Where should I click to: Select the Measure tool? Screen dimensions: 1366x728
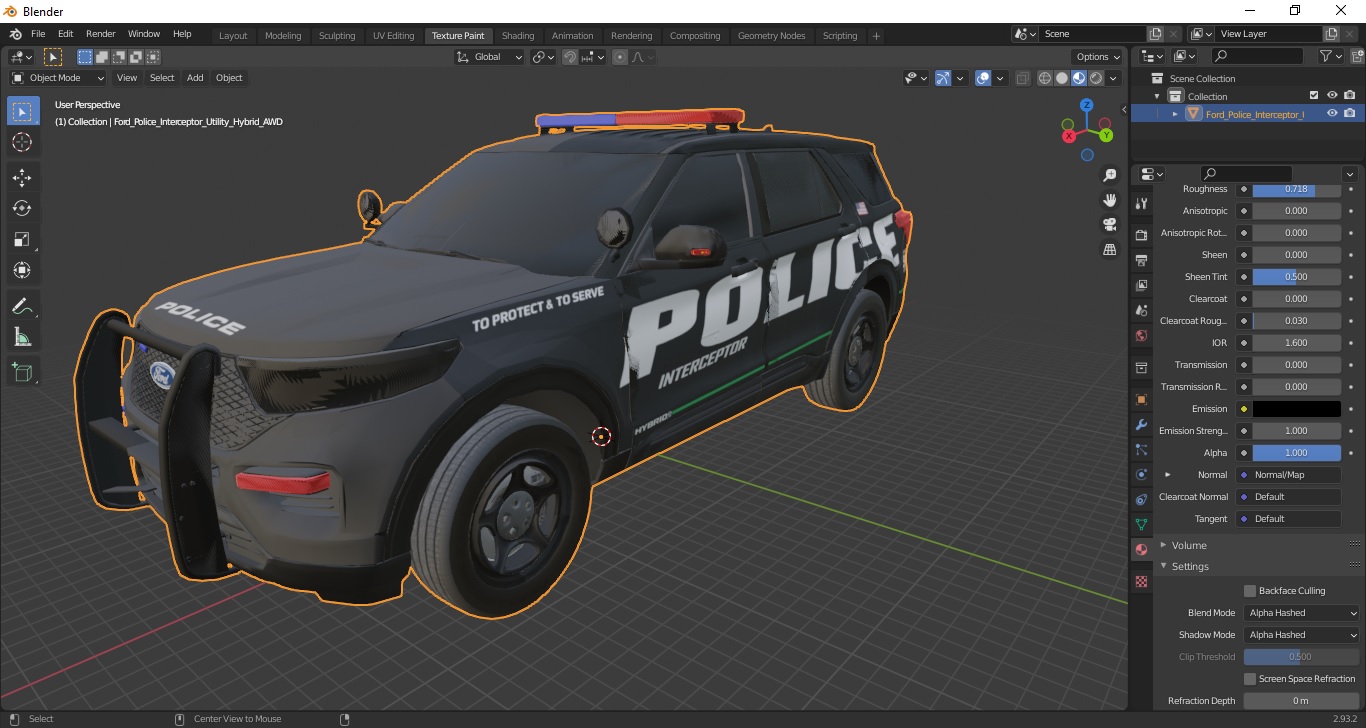(22, 337)
